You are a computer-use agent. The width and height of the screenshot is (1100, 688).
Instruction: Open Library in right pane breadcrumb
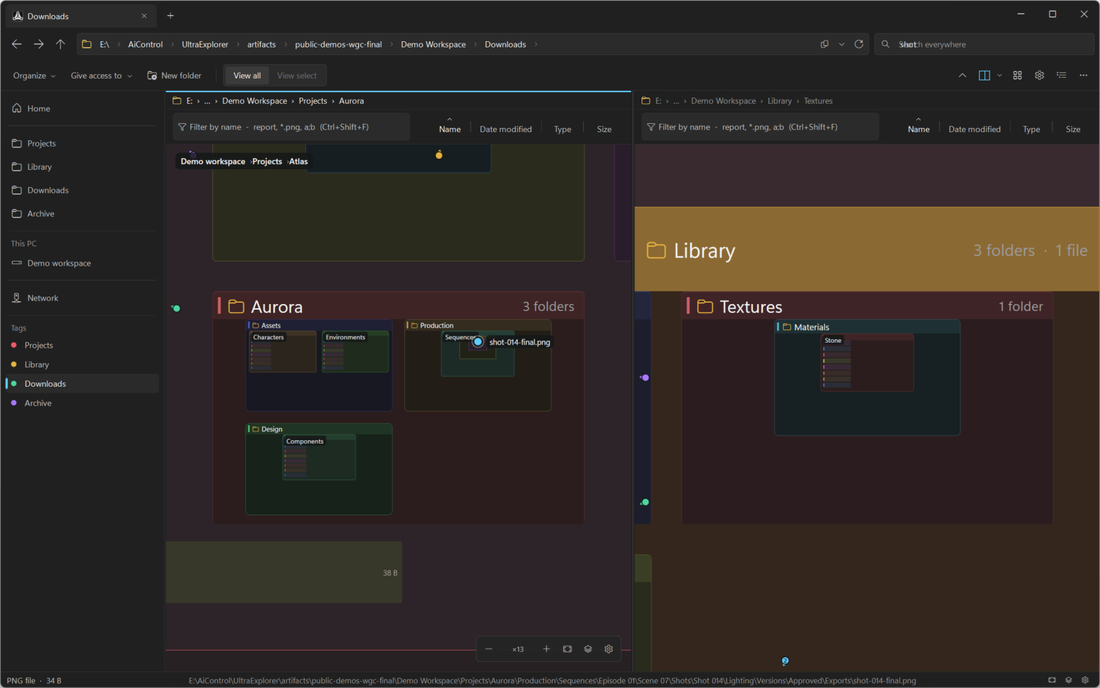(x=779, y=101)
